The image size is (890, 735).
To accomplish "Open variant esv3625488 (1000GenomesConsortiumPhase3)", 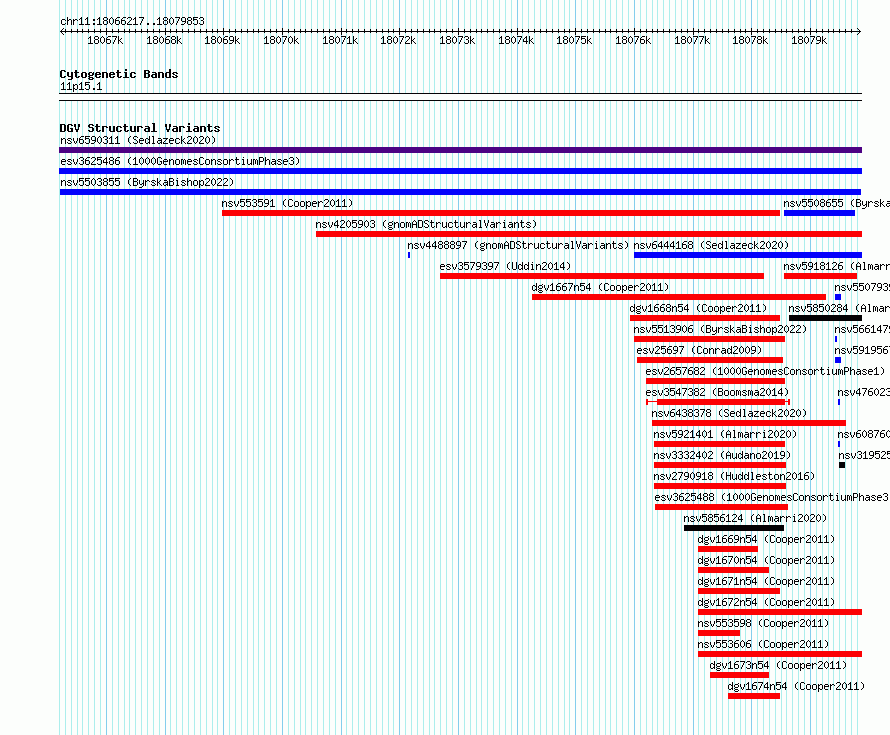I will click(x=772, y=497).
